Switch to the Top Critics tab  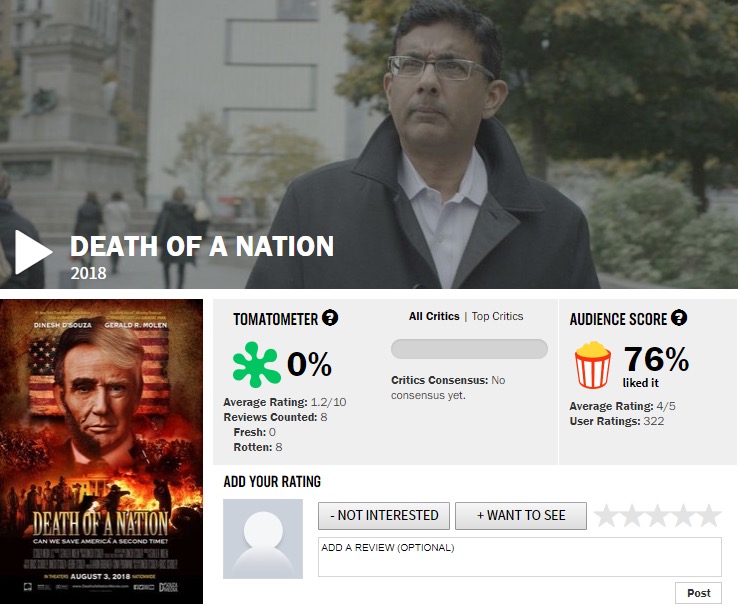tap(497, 316)
